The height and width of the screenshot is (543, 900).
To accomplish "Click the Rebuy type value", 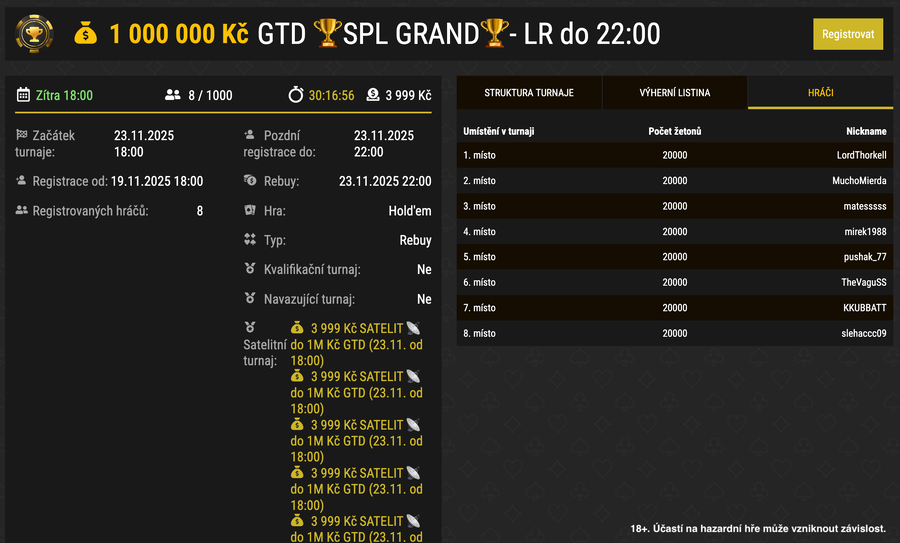I will (415, 240).
